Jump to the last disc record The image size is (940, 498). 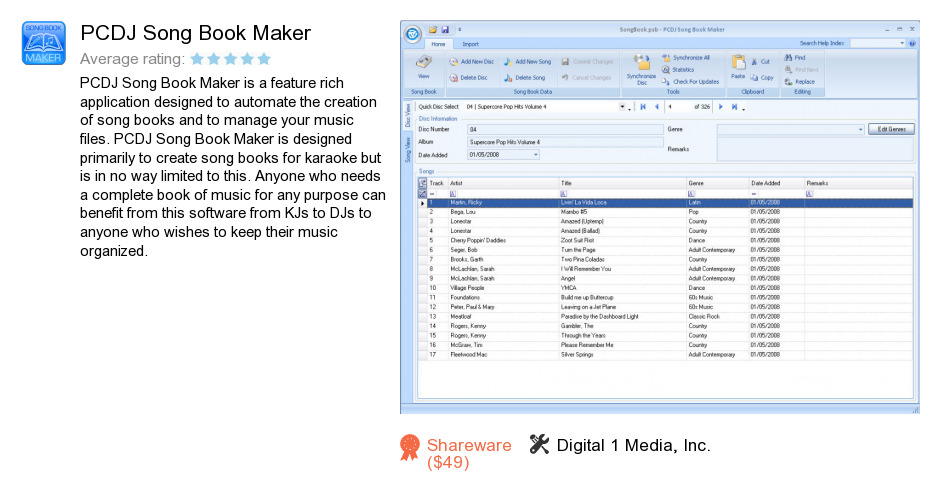pyautogui.click(x=734, y=107)
